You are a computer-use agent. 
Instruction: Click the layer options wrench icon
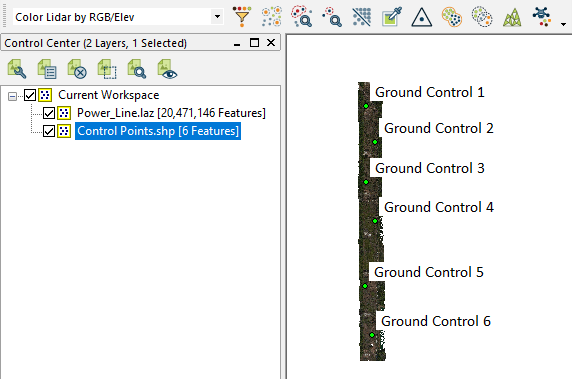point(17,69)
